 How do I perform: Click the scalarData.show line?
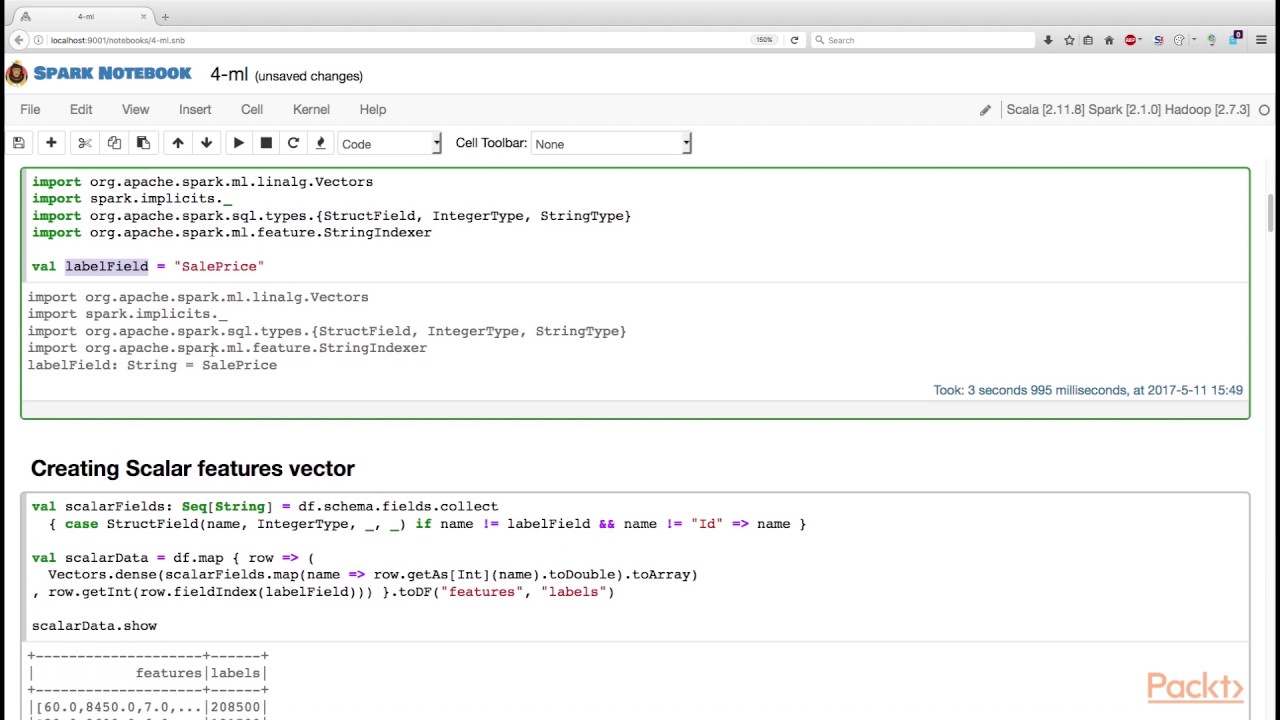pyautogui.click(x=94, y=626)
